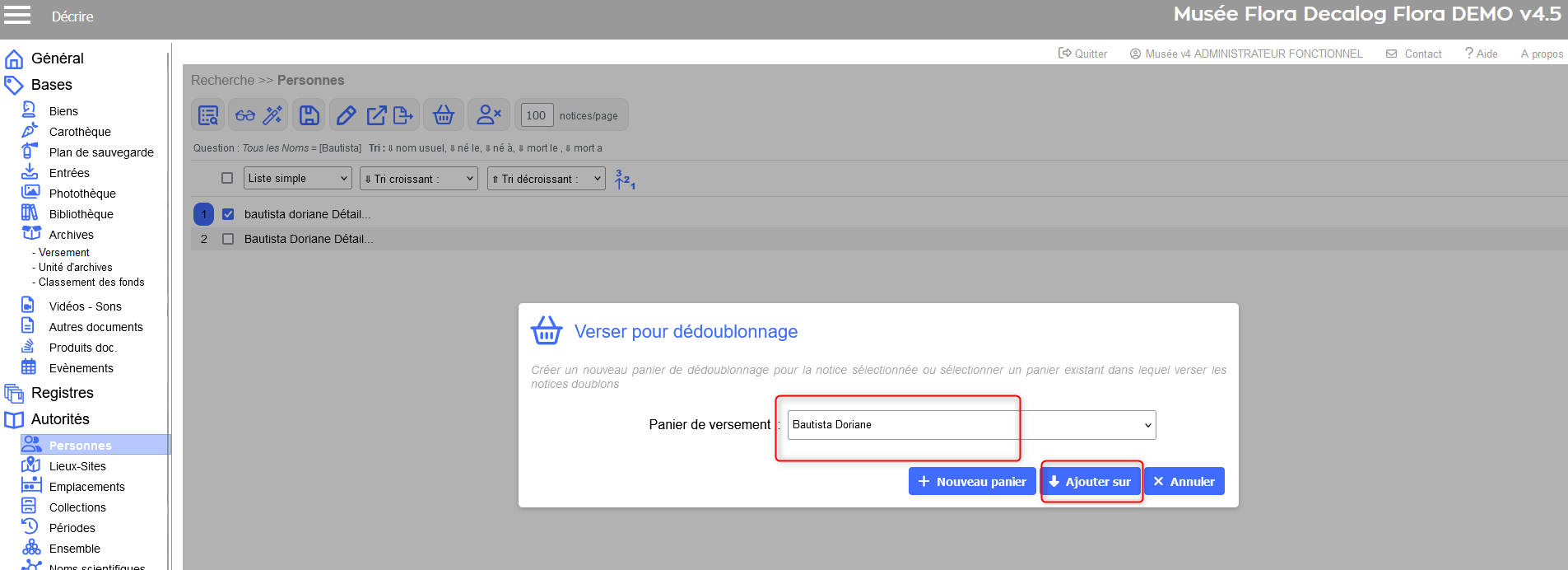This screenshot has height=570, width=1568.
Task: Click the pencil edit icon
Action: point(347,115)
